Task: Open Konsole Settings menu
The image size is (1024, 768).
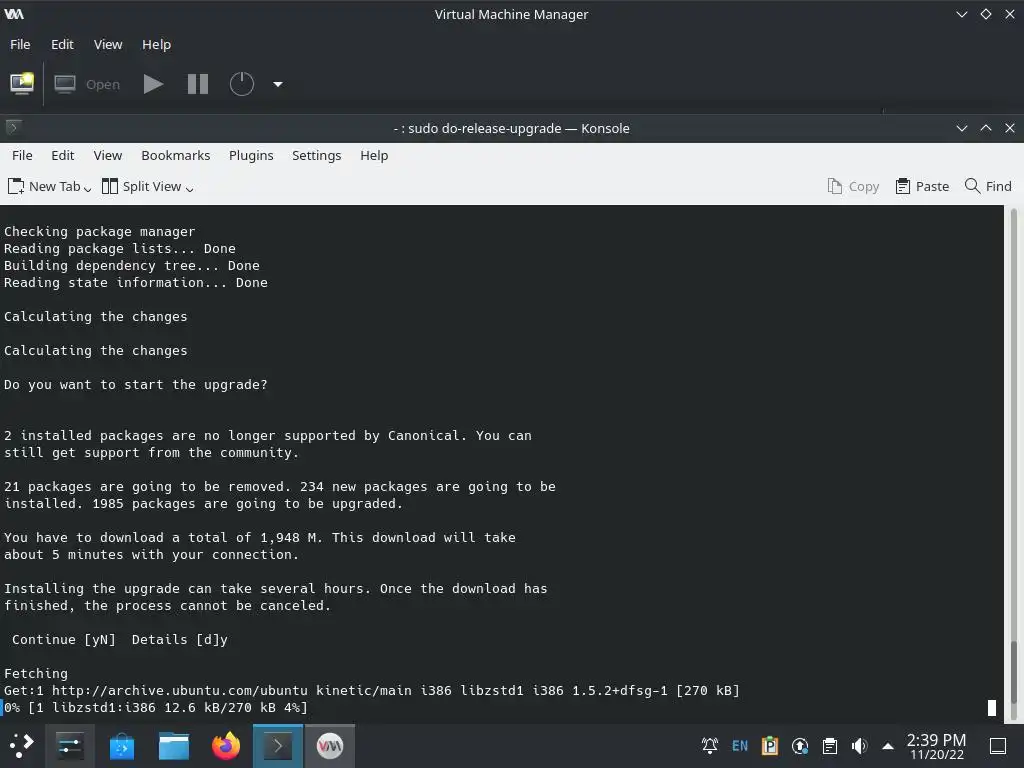Action: (x=316, y=155)
